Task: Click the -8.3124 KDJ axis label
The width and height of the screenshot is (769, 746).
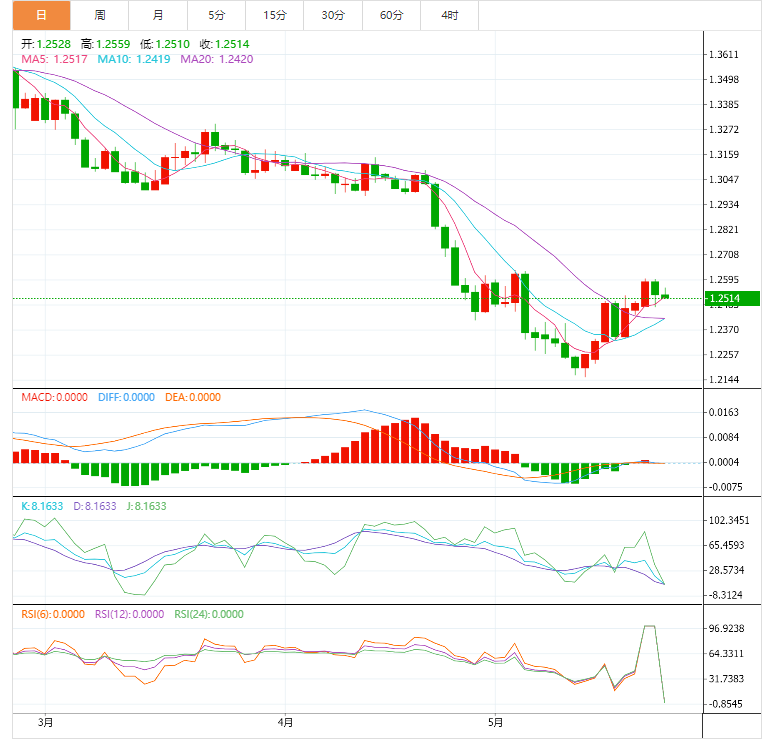Action: 725,595
